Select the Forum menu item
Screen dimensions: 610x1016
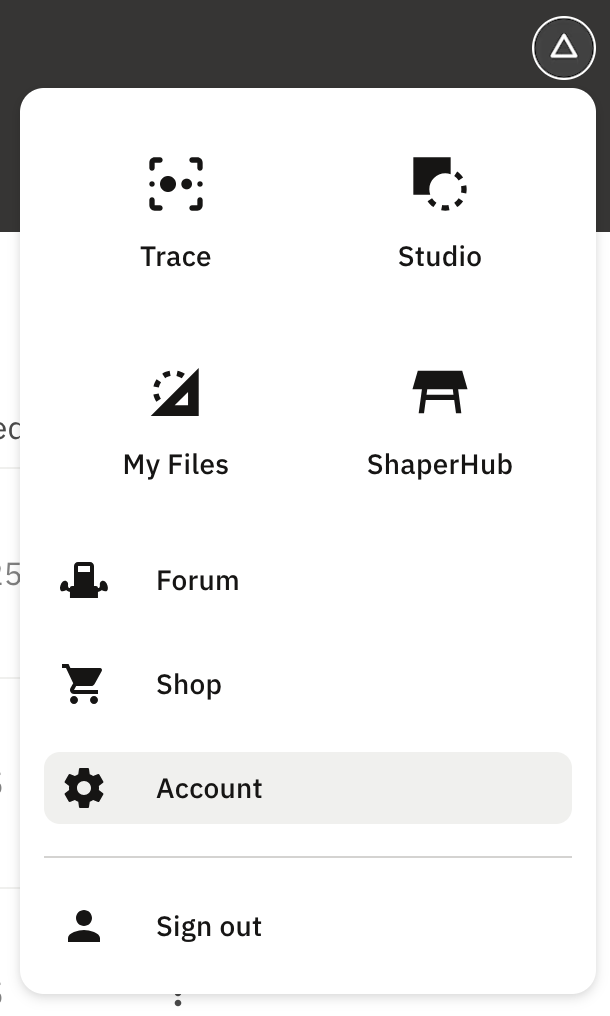(x=197, y=580)
